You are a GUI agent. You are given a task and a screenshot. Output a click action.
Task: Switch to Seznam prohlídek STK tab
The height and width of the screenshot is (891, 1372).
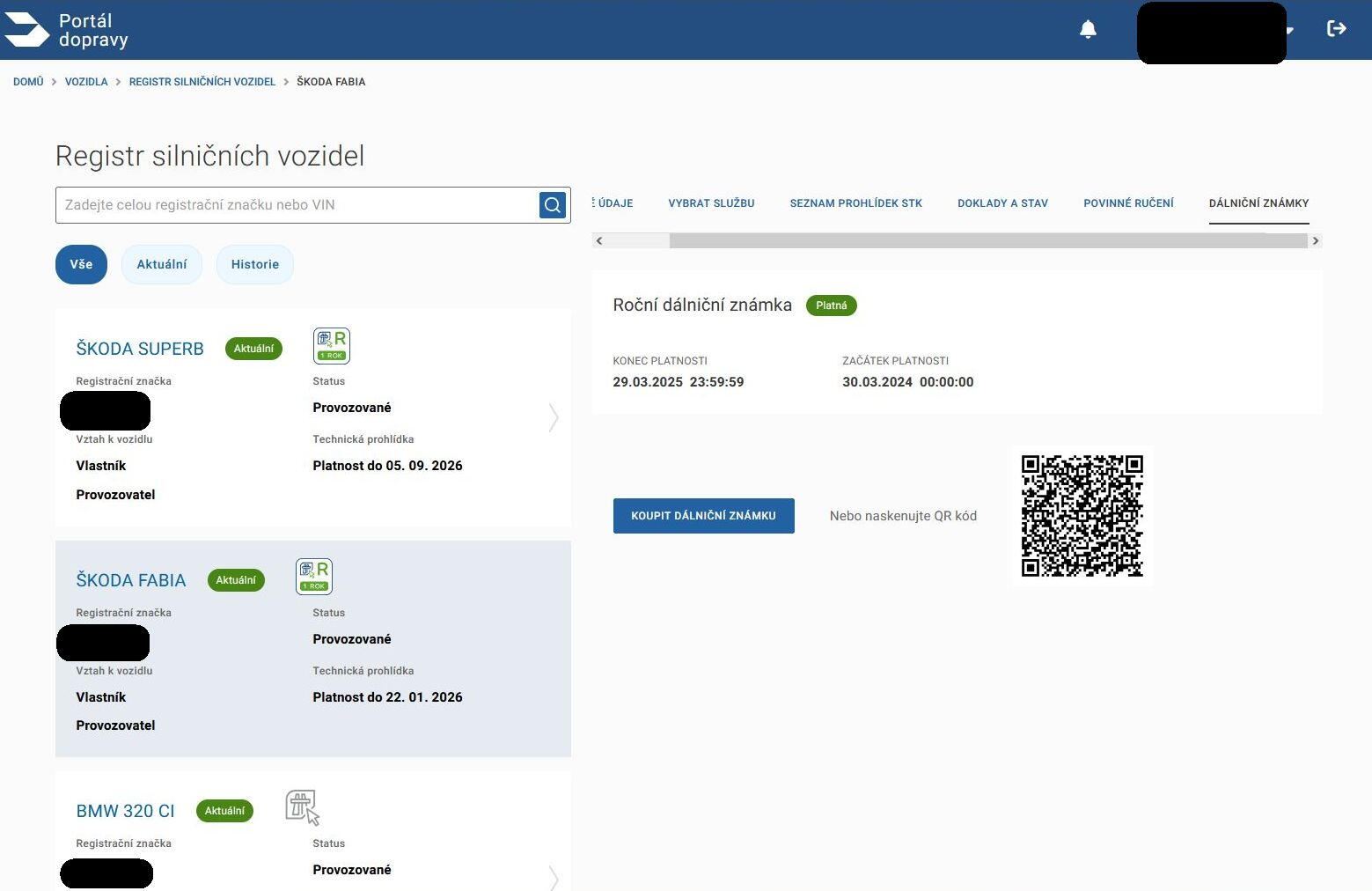855,203
